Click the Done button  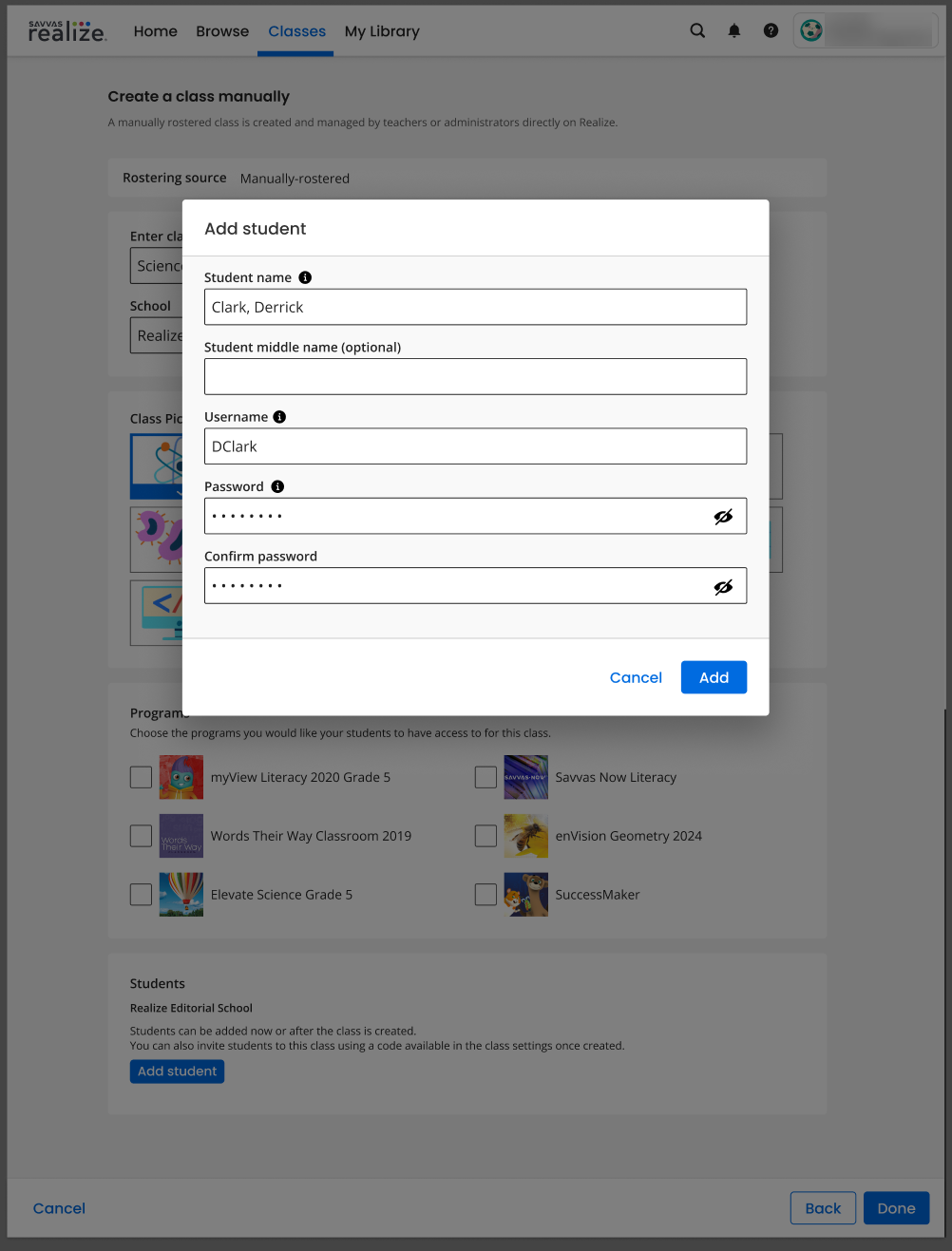[896, 1208]
